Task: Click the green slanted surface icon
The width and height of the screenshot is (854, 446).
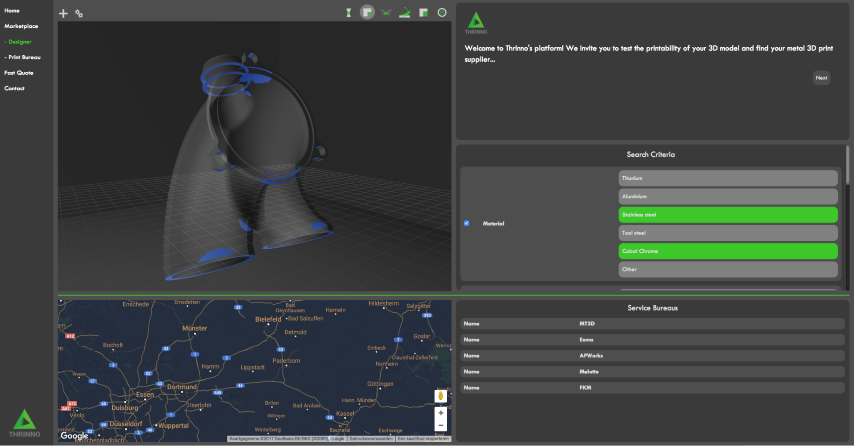Action: pyautogui.click(x=405, y=13)
